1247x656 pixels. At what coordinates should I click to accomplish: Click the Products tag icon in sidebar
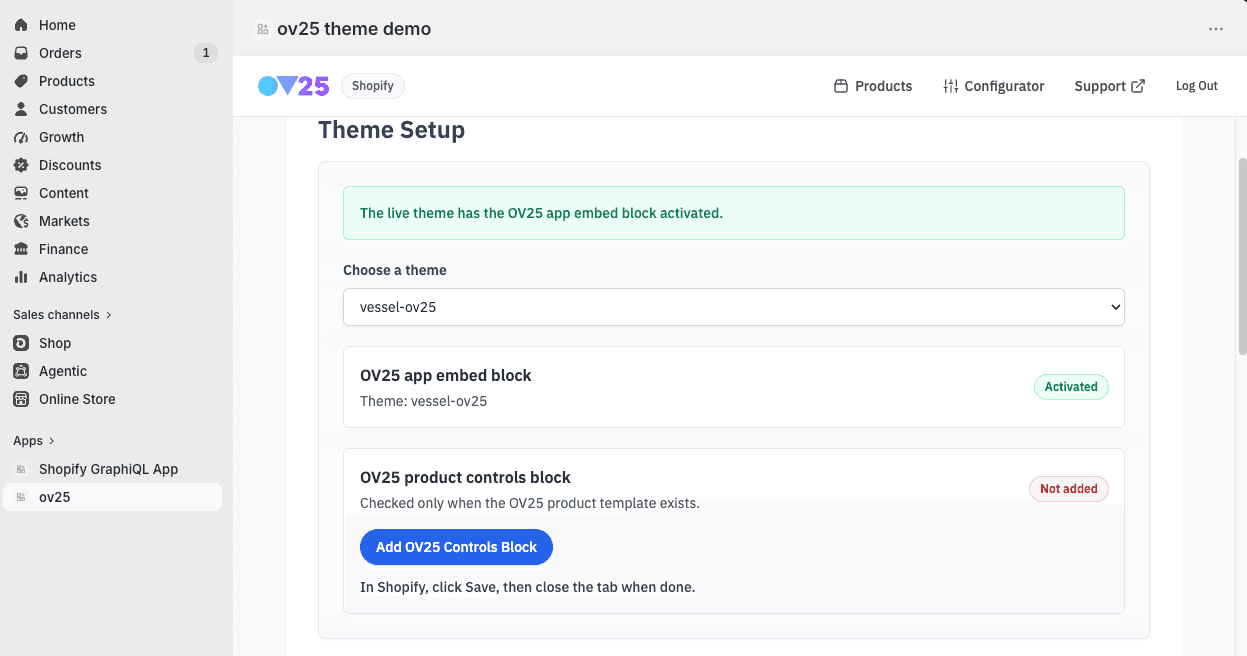21,81
